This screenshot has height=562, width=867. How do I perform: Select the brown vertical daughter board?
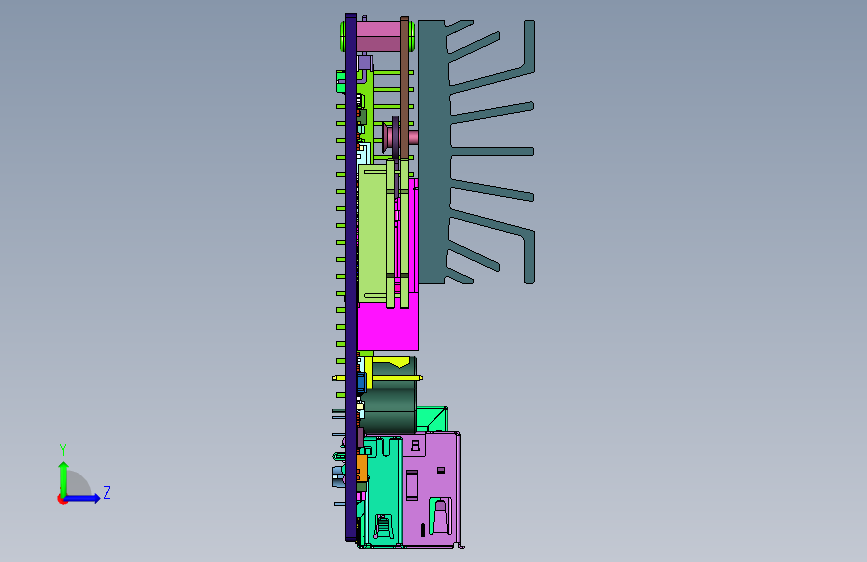(x=405, y=87)
